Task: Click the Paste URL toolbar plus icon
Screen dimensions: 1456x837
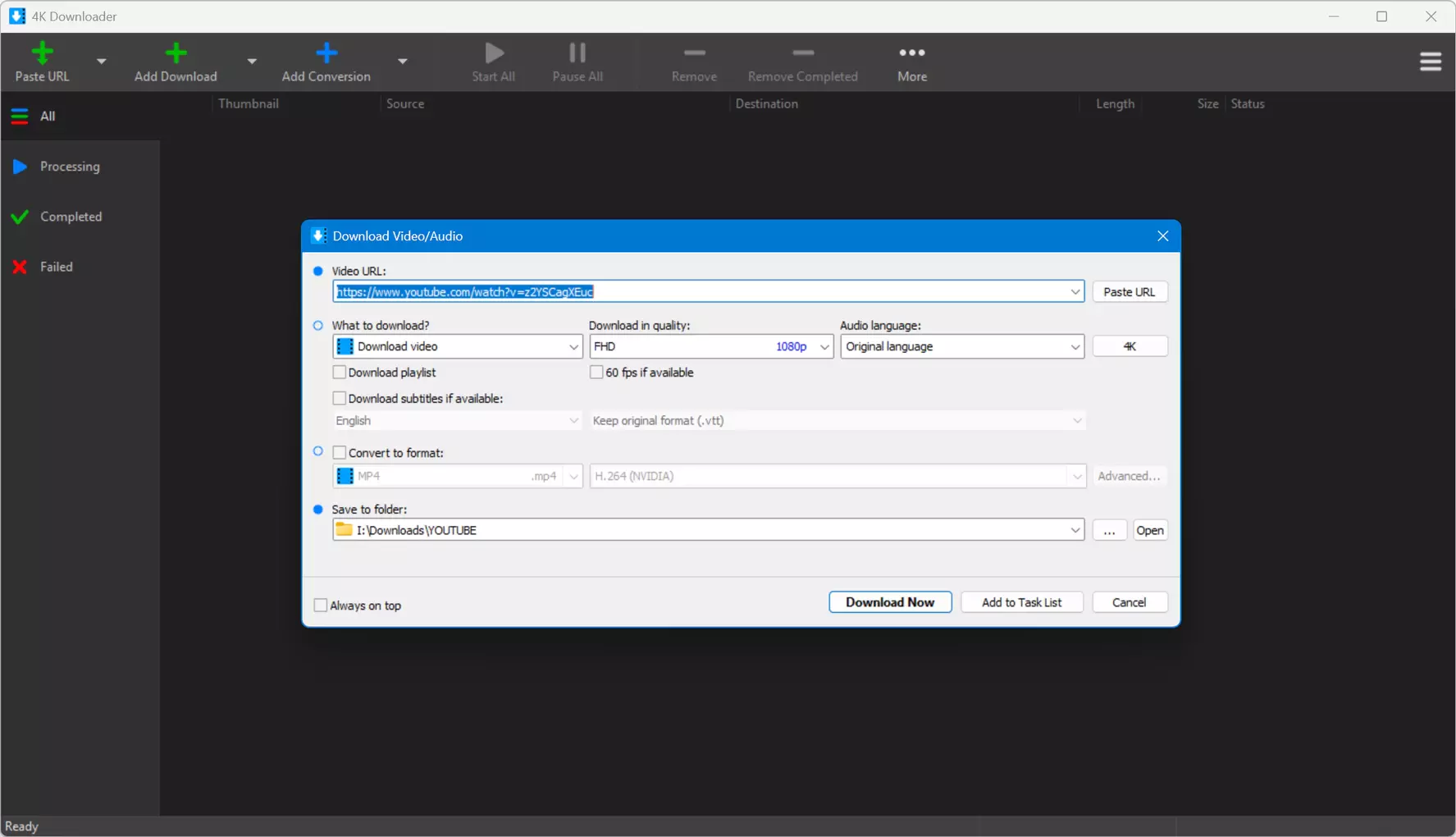Action: (42, 53)
